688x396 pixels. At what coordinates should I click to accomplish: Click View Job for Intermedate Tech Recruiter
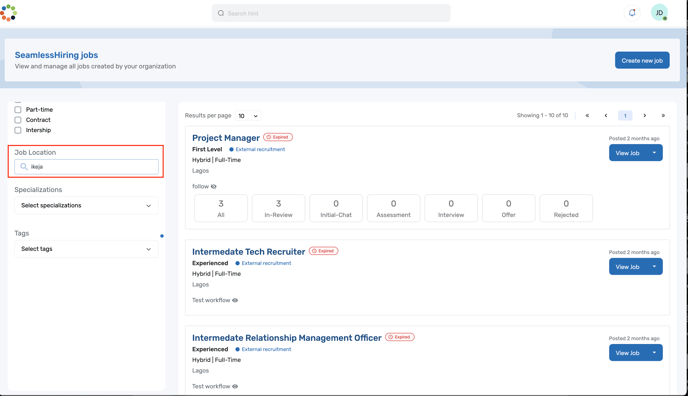[627, 267]
